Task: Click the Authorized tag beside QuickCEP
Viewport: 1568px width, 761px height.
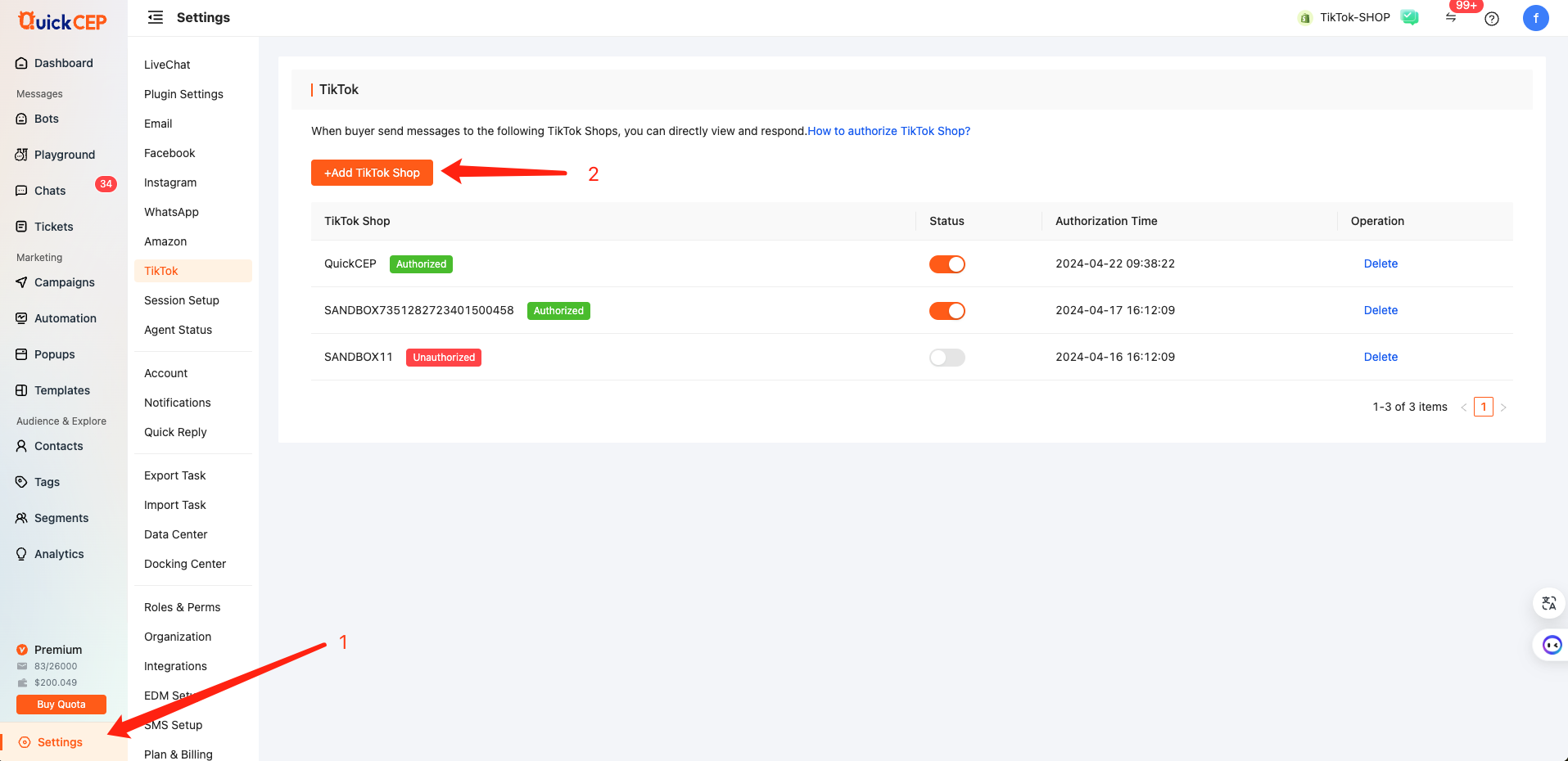Action: coord(421,264)
